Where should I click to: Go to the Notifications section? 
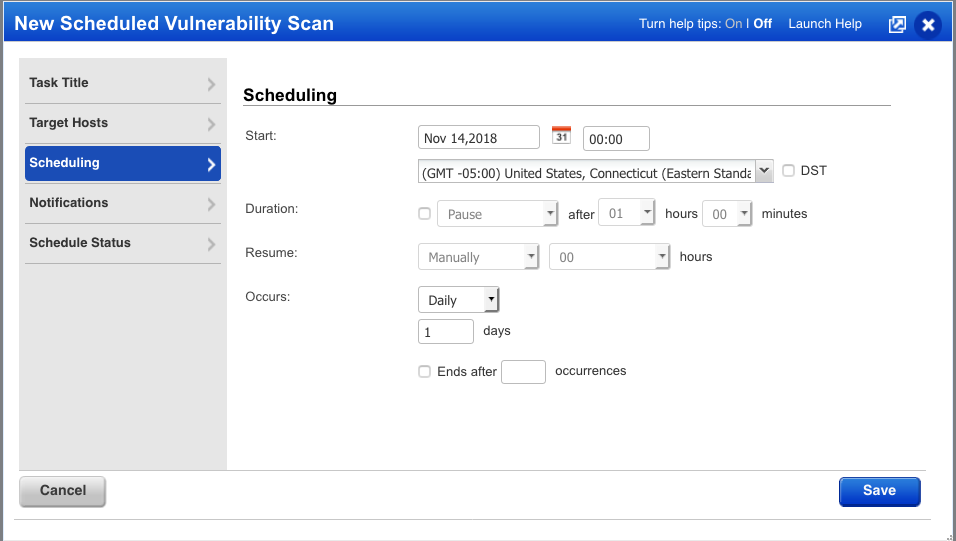[123, 203]
